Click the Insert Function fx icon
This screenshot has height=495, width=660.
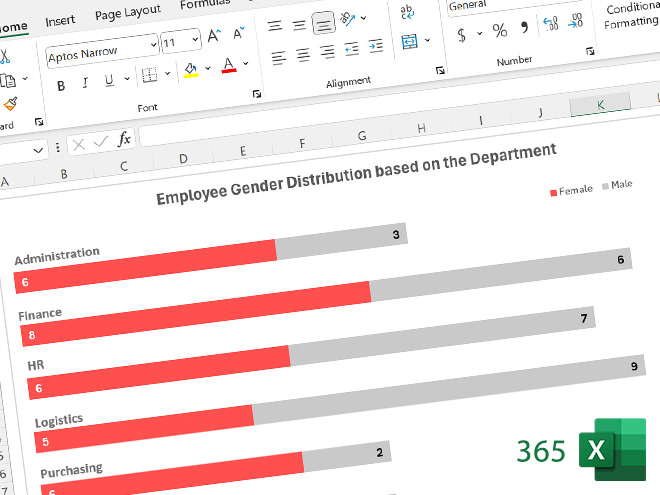click(124, 140)
